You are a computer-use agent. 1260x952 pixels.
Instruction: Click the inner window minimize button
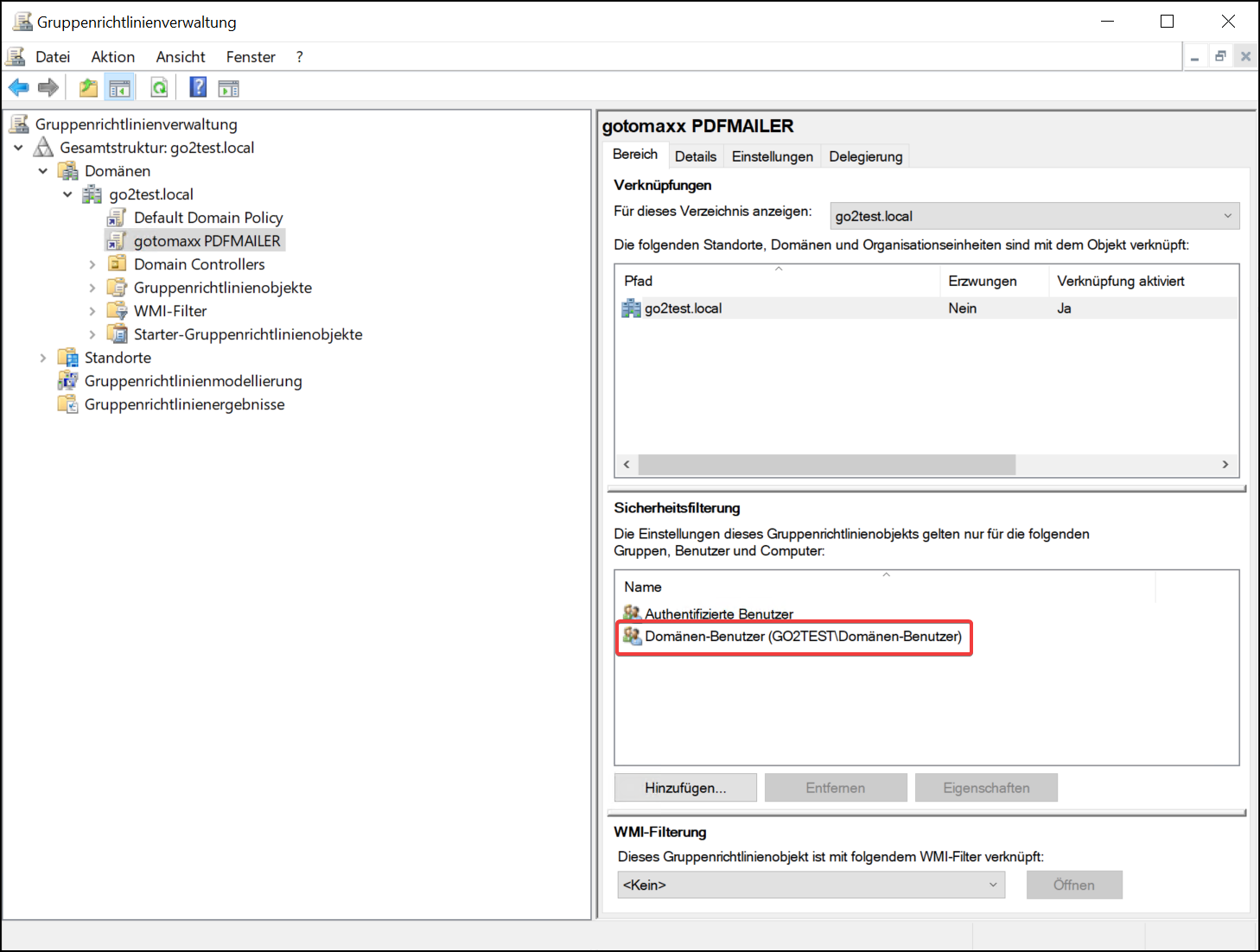click(x=1195, y=57)
